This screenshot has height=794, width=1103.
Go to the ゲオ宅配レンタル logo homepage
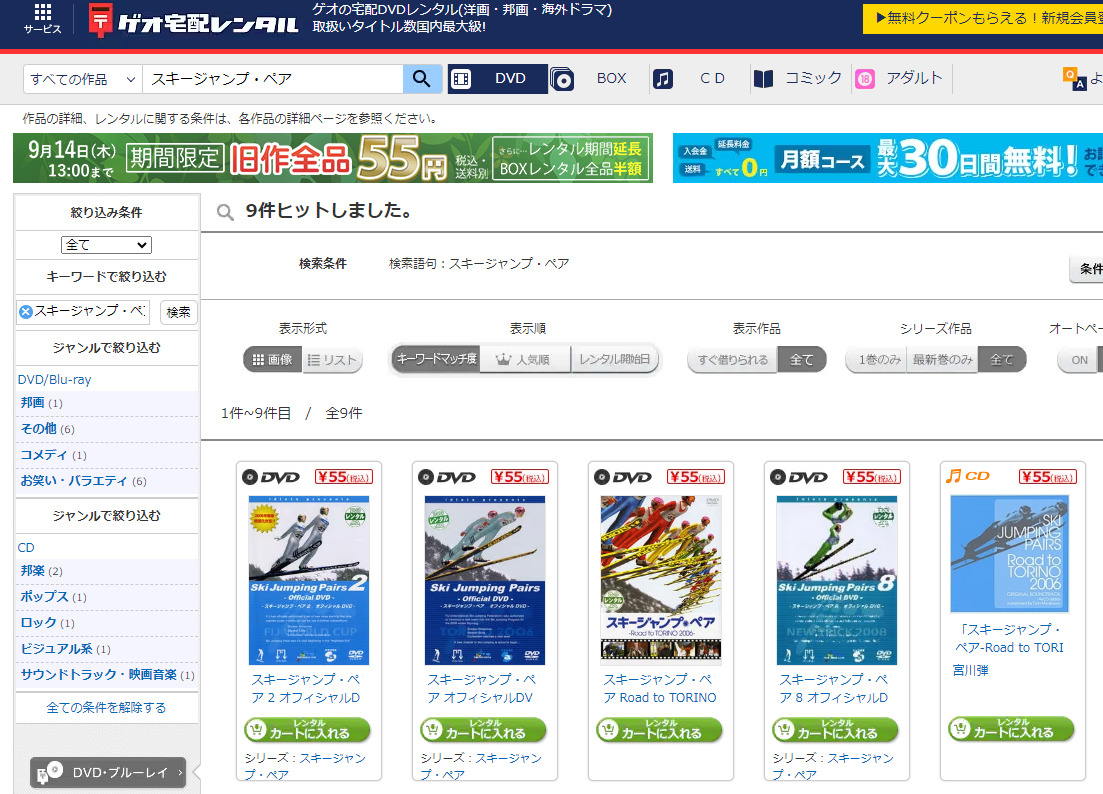point(193,21)
